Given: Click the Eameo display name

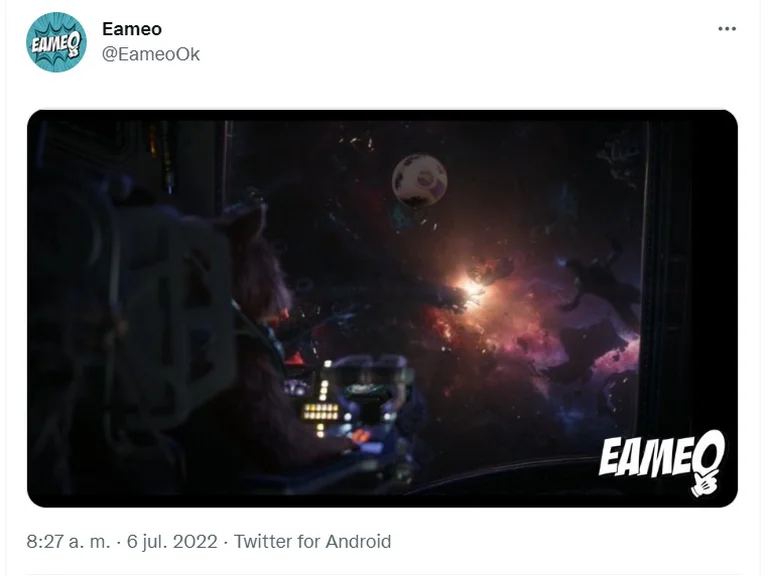Looking at the screenshot, I should pyautogui.click(x=132, y=29).
